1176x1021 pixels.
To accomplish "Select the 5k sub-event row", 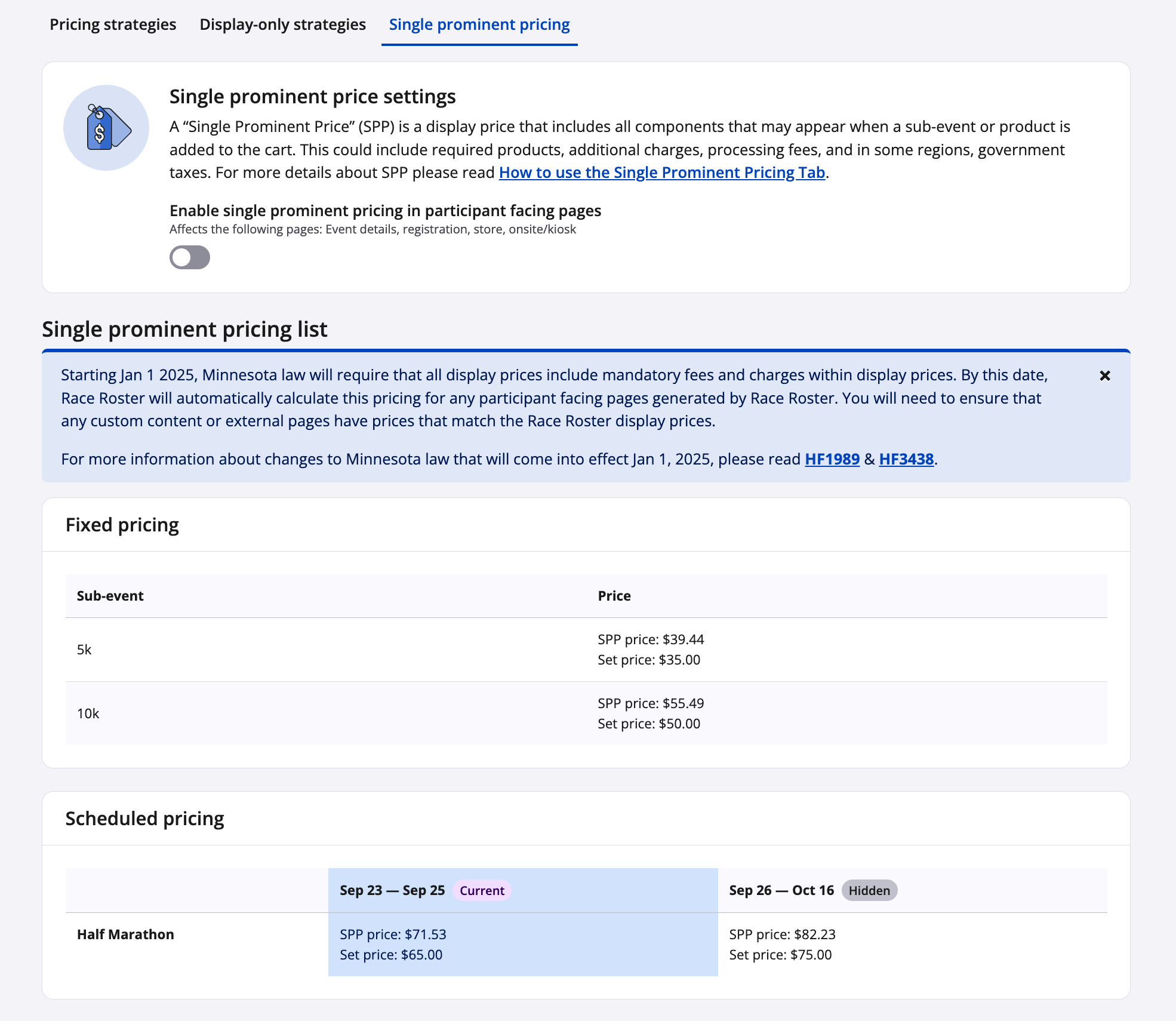I will 84,650.
